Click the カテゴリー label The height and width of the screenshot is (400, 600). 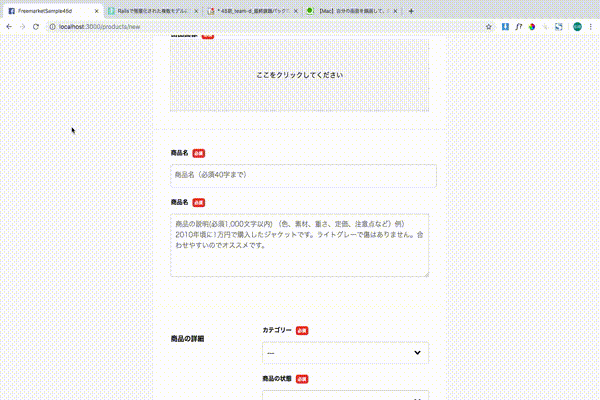coord(277,330)
